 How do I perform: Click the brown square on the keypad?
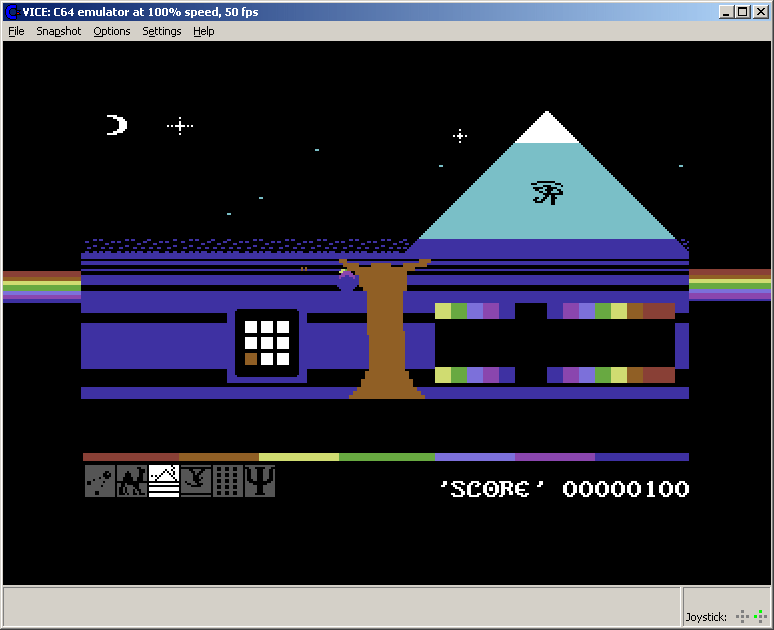pyautogui.click(x=251, y=359)
